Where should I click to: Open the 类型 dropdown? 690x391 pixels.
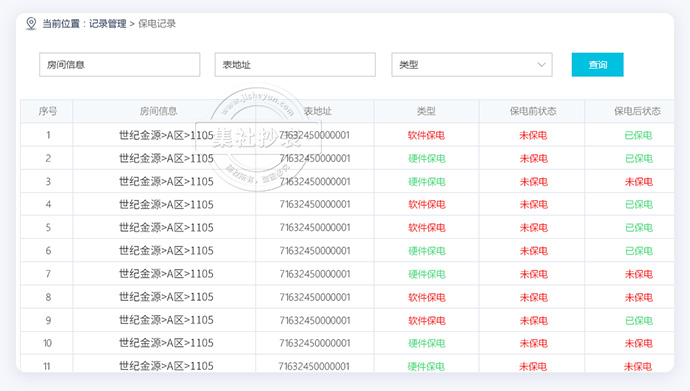(x=472, y=65)
